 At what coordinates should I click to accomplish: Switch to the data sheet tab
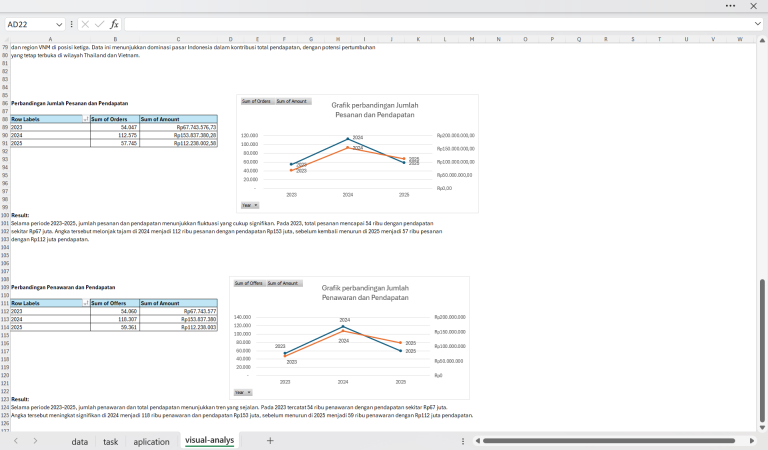[79, 441]
